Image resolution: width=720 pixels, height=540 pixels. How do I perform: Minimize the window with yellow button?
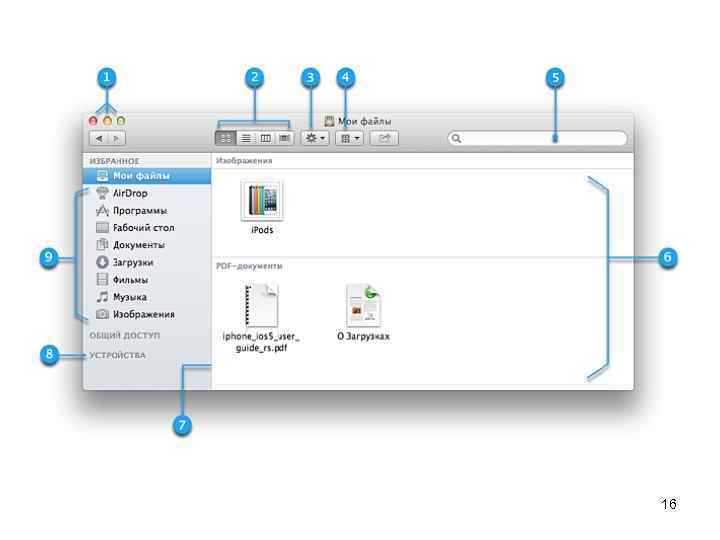[x=107, y=121]
